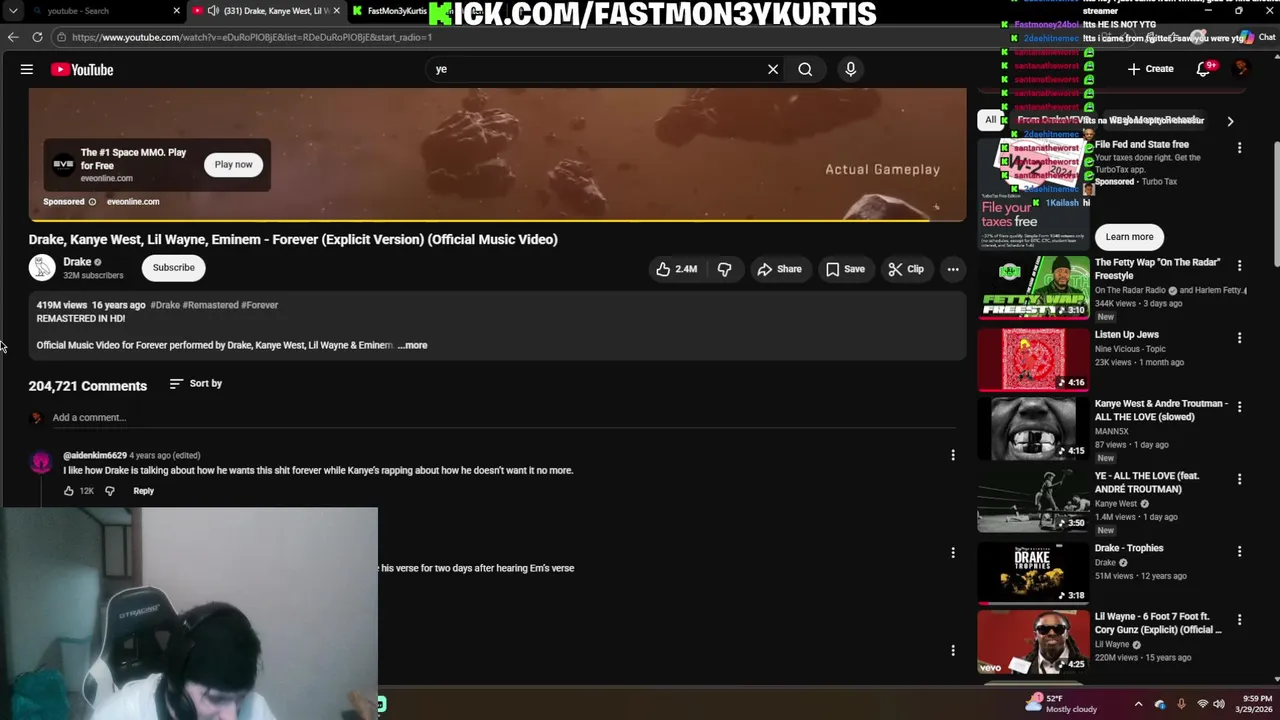Open options for Listen Up Jews video

click(x=1239, y=338)
